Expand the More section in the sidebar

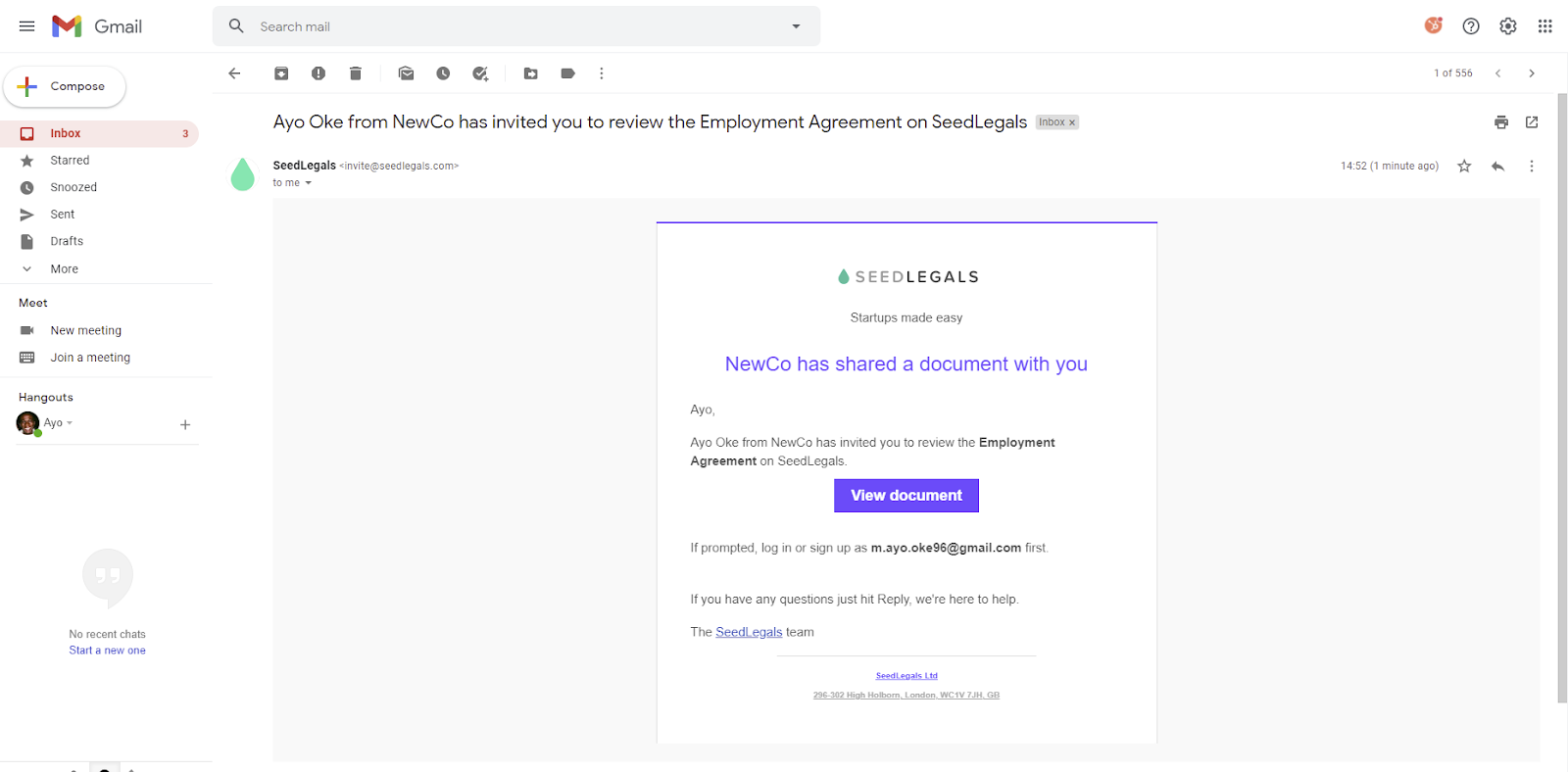click(x=64, y=269)
